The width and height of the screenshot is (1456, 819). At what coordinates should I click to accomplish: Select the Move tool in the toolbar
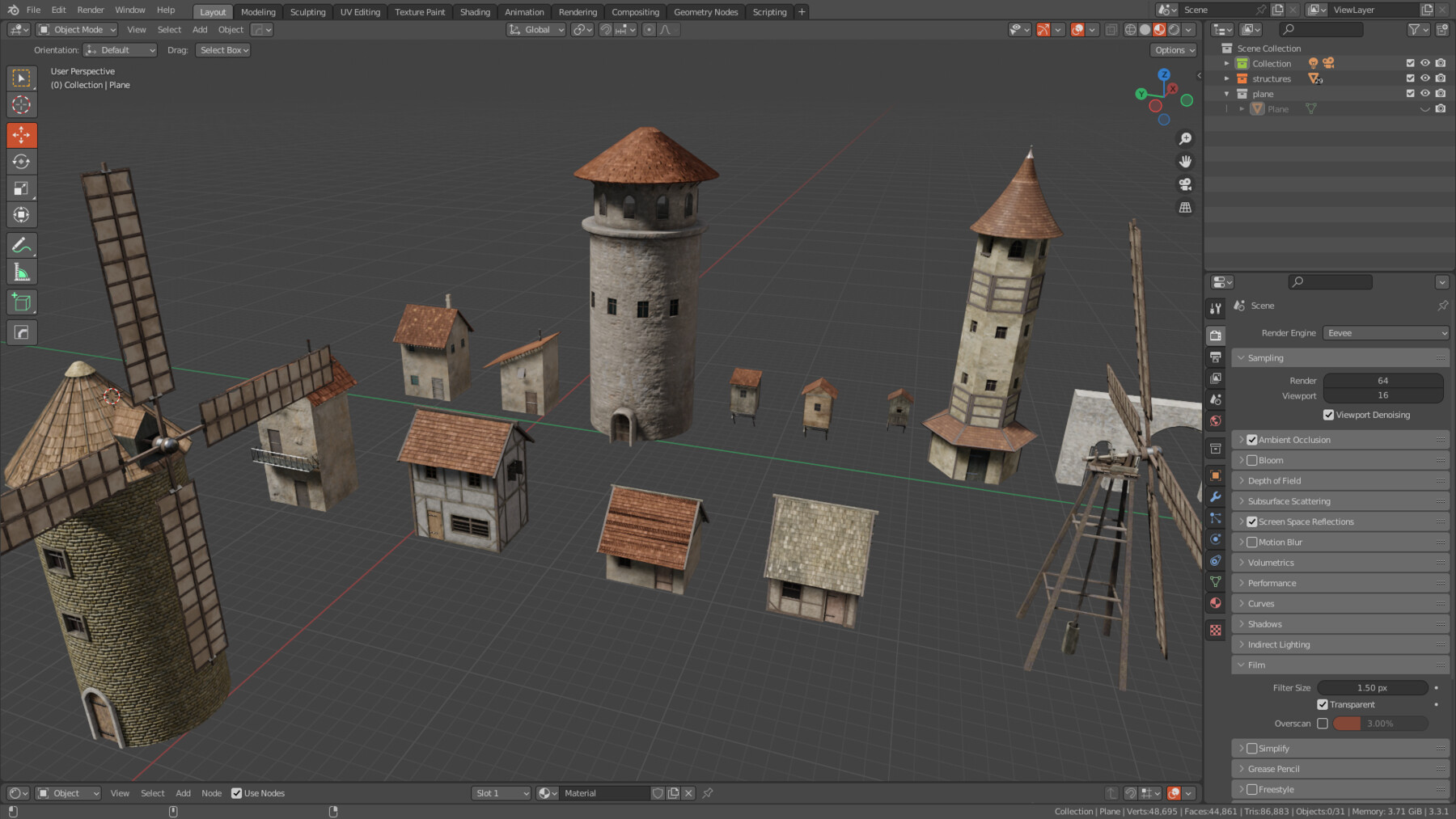tap(21, 135)
